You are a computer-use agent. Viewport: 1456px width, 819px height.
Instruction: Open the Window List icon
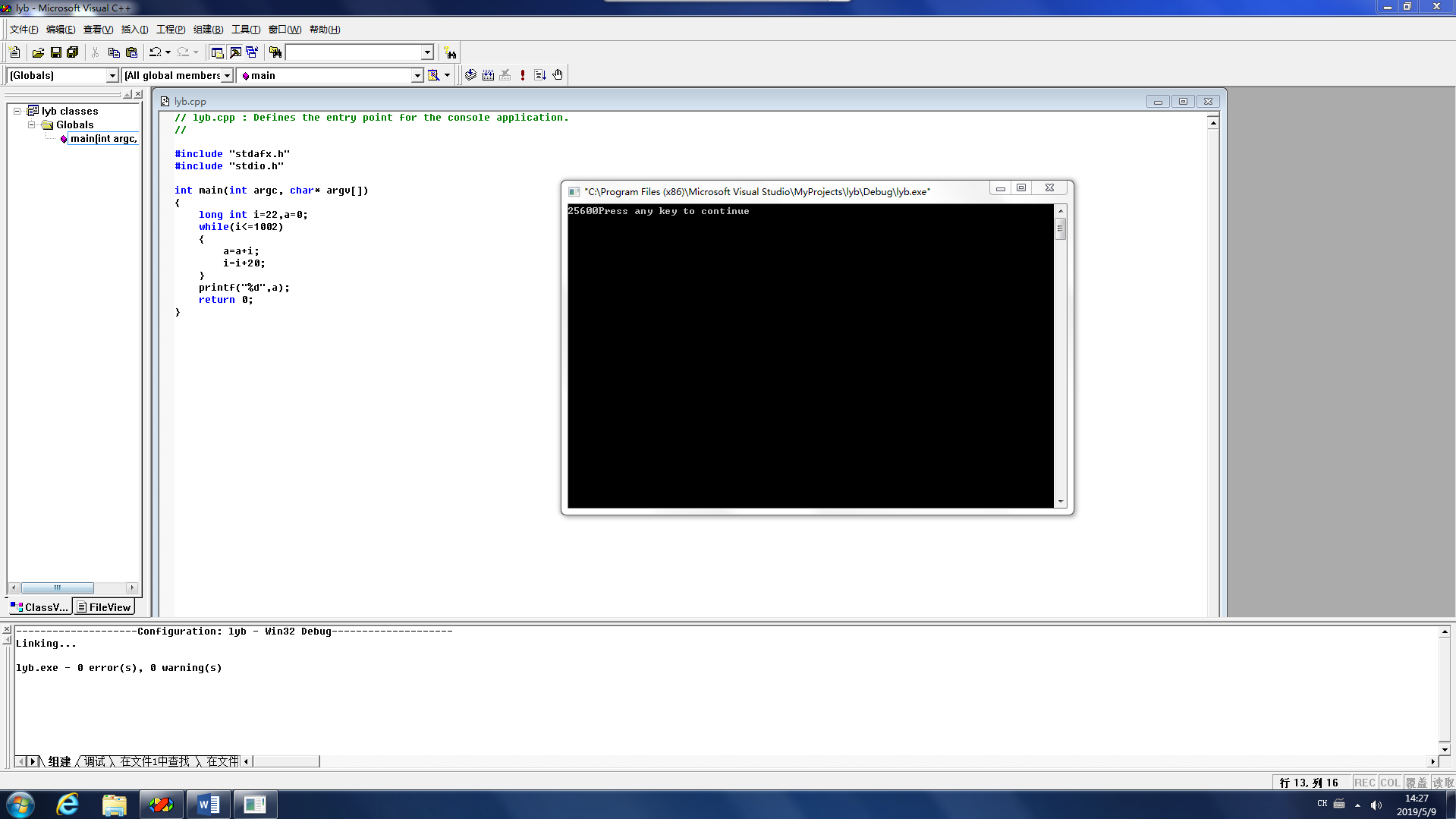[252, 52]
